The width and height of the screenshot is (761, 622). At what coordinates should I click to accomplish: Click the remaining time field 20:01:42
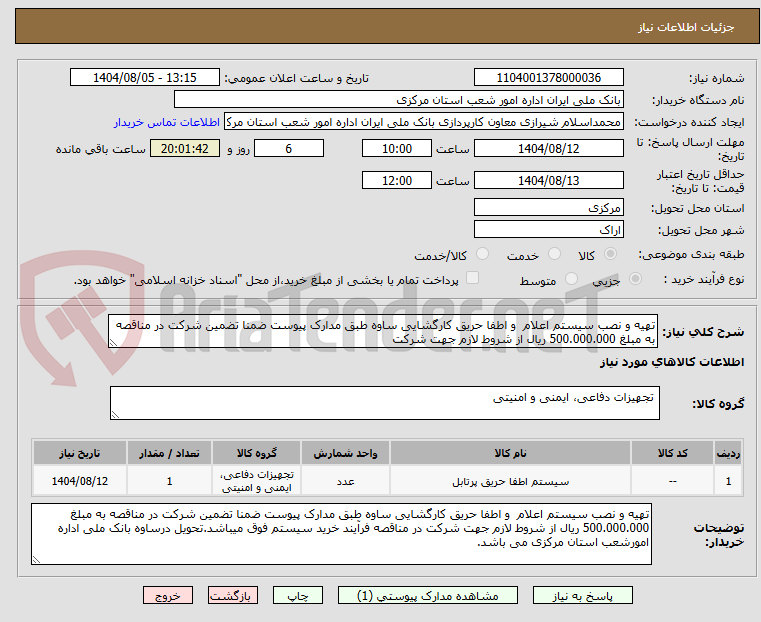[x=185, y=148]
